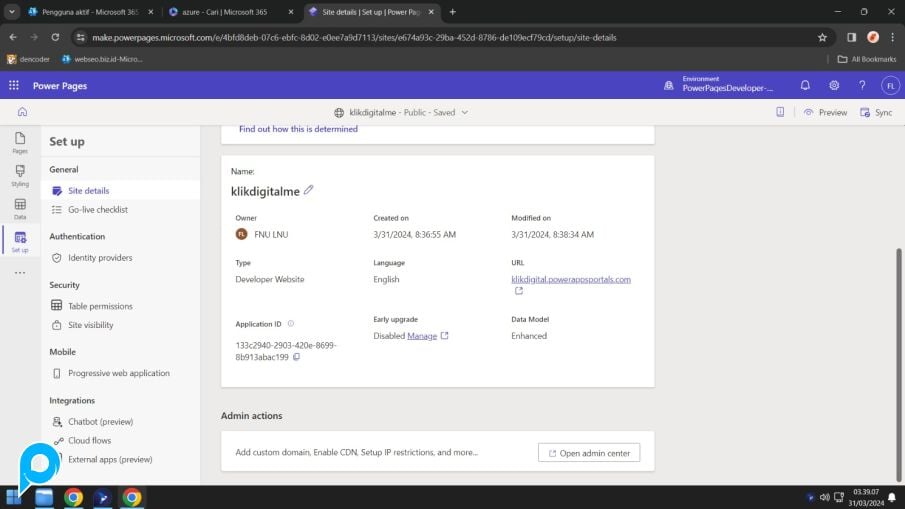The width and height of the screenshot is (905, 509).
Task: Click the Help question mark icon
Action: pyautogui.click(x=861, y=86)
